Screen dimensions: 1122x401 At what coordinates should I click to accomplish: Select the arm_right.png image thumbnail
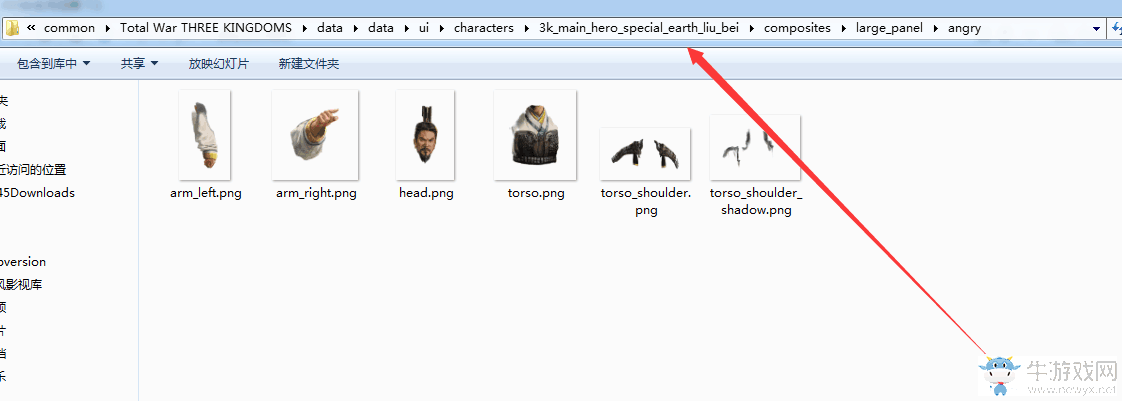tap(315, 135)
